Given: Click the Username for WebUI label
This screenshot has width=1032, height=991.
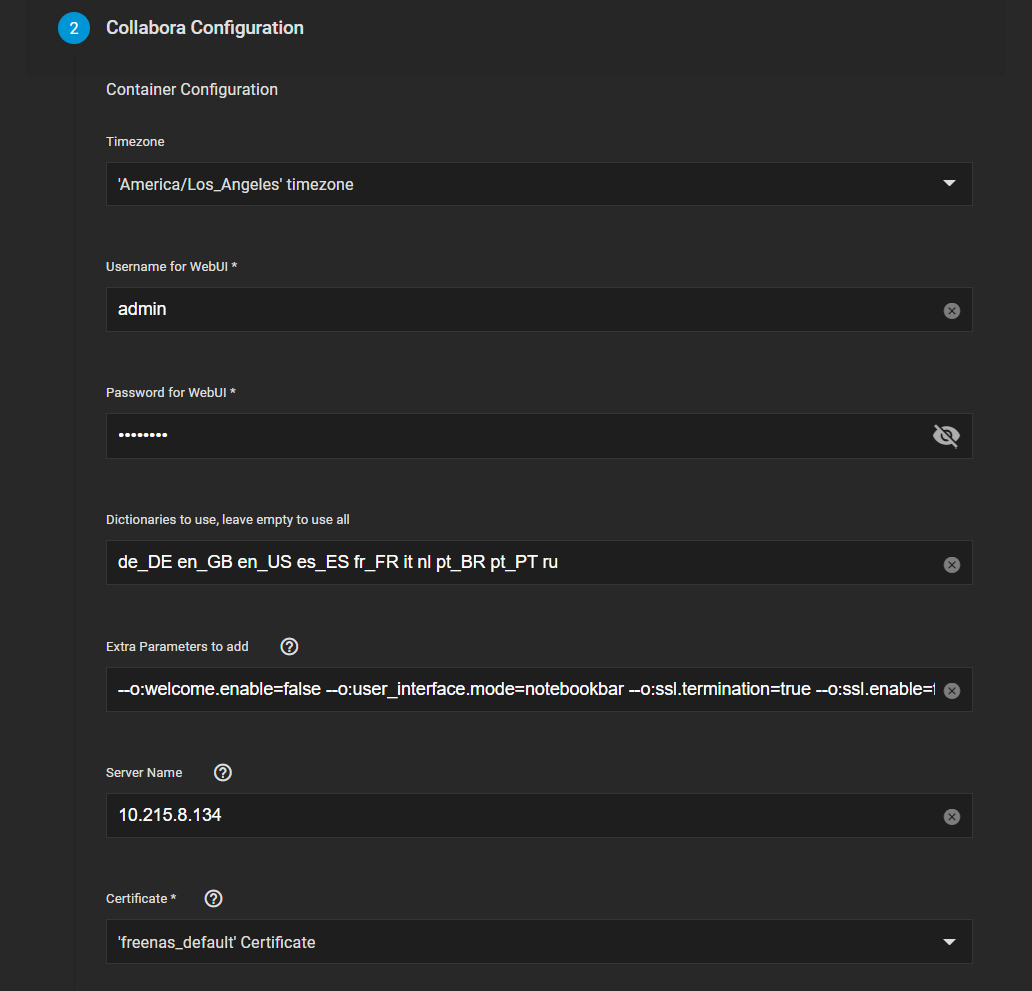Looking at the screenshot, I should pyautogui.click(x=171, y=267).
